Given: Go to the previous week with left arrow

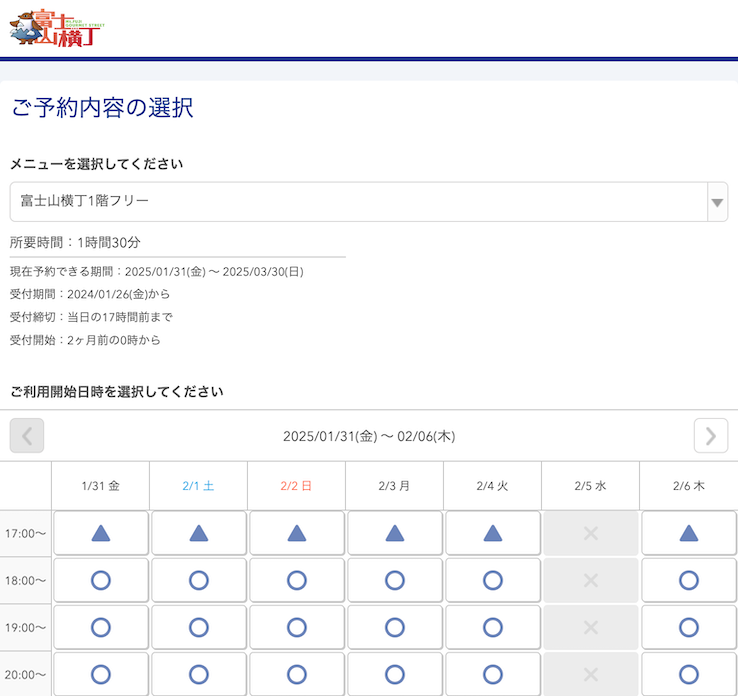Looking at the screenshot, I should [x=27, y=436].
